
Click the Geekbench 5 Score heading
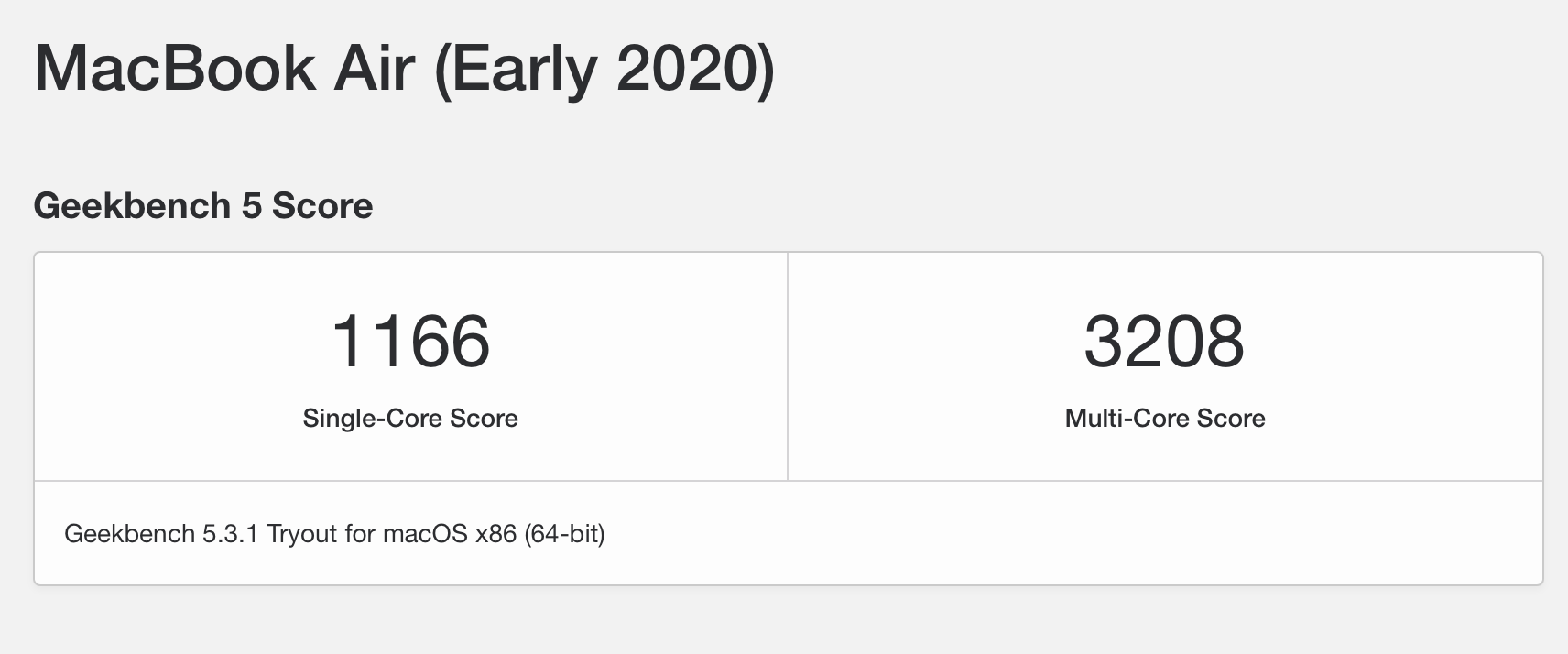click(202, 206)
